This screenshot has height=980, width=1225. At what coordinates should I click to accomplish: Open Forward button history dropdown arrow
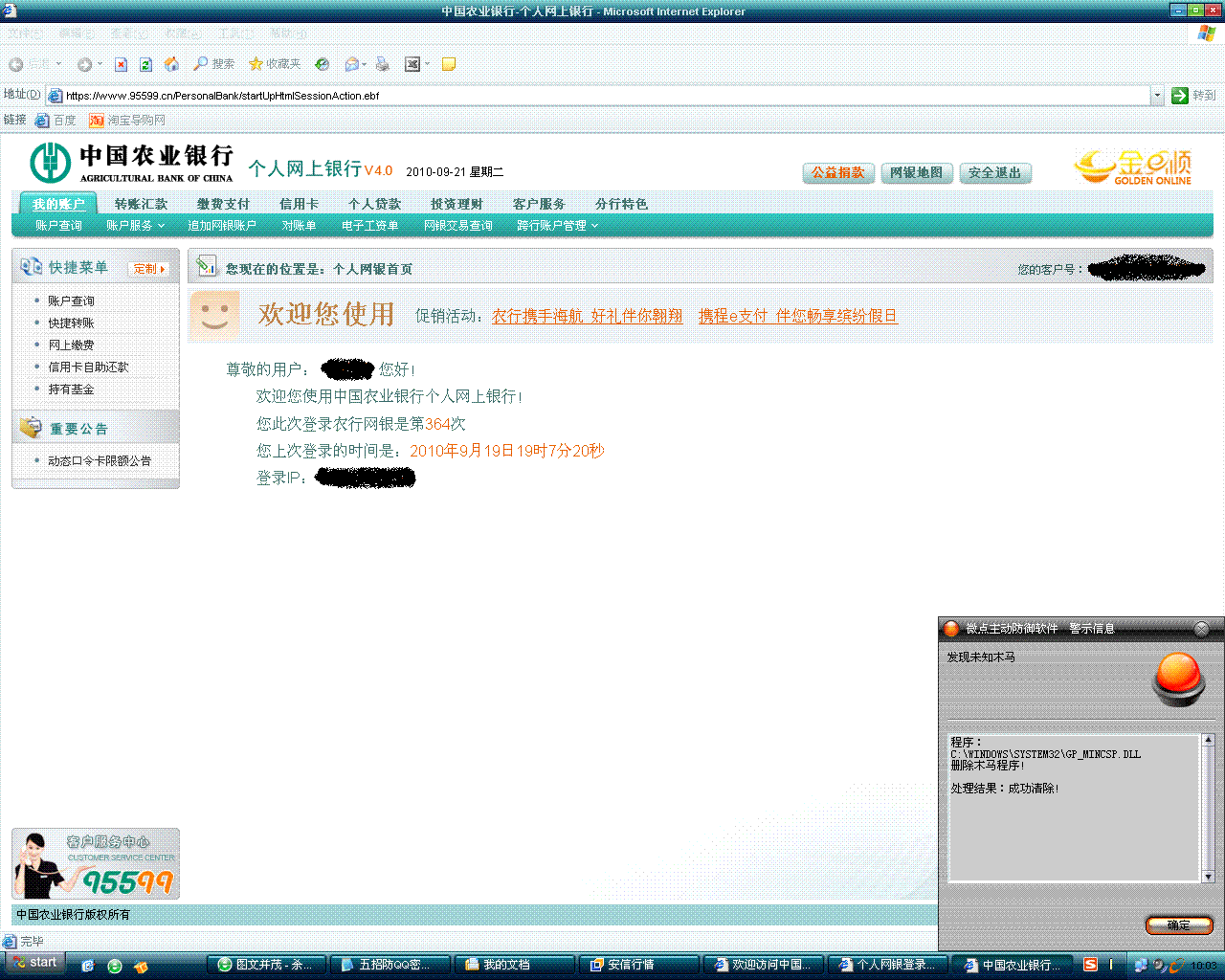pyautogui.click(x=100, y=64)
